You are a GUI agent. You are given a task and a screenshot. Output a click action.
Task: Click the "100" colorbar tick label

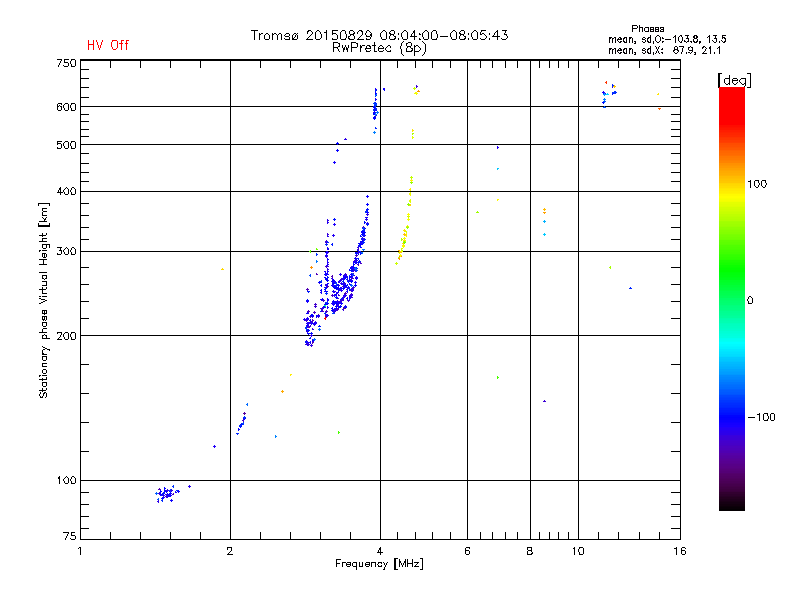pos(757,184)
